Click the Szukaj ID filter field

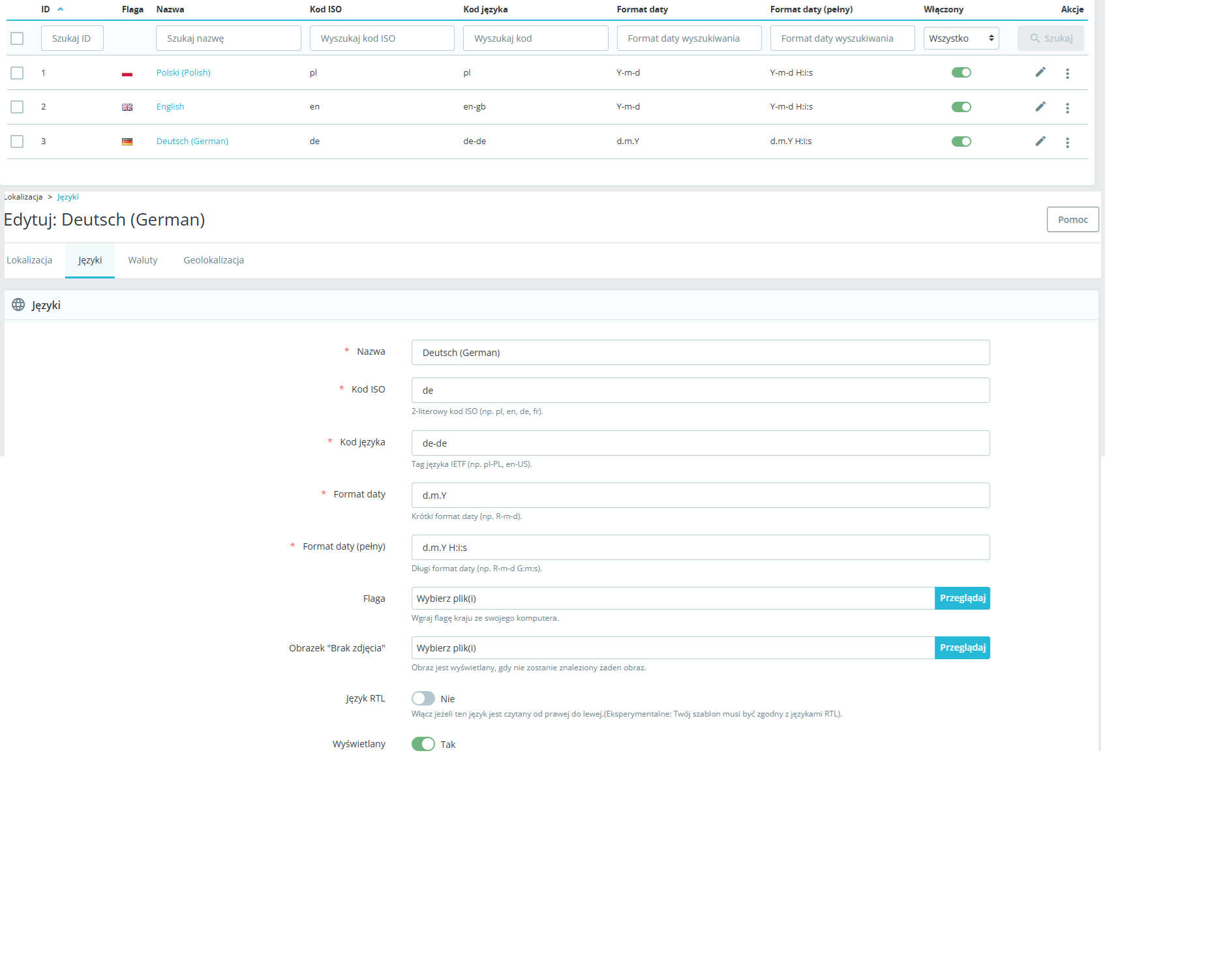click(x=72, y=38)
